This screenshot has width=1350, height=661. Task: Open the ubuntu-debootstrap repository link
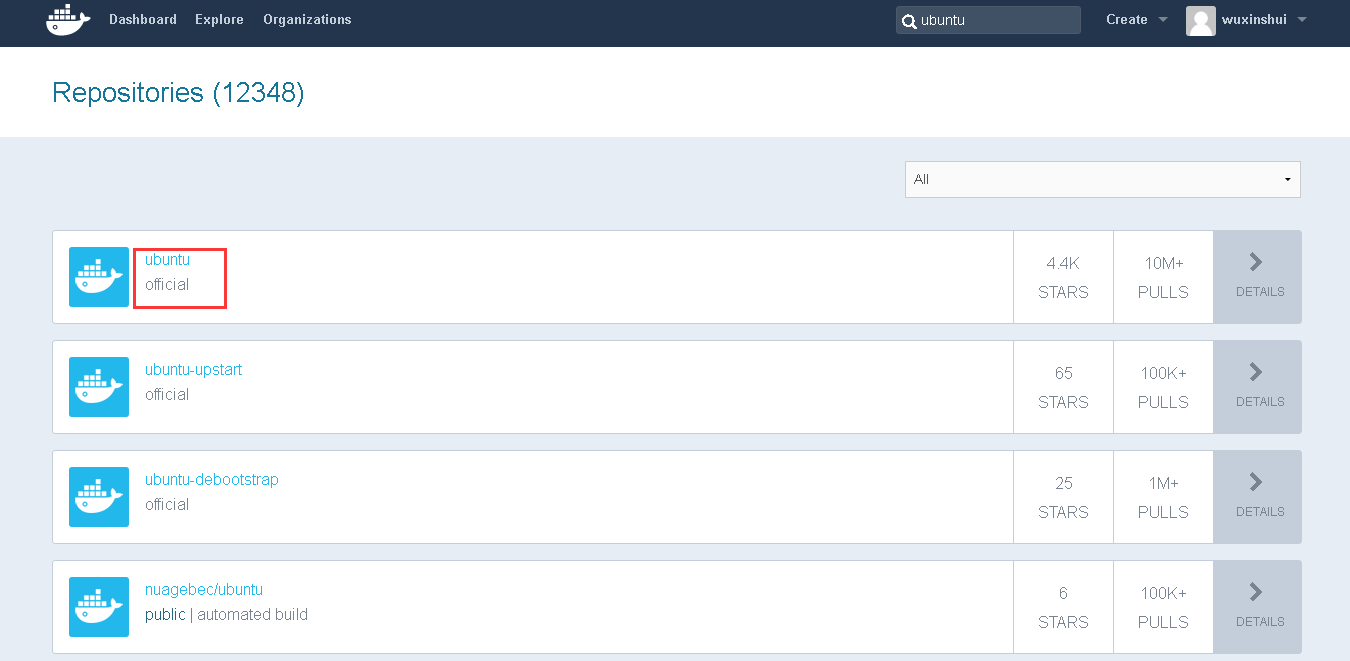211,479
